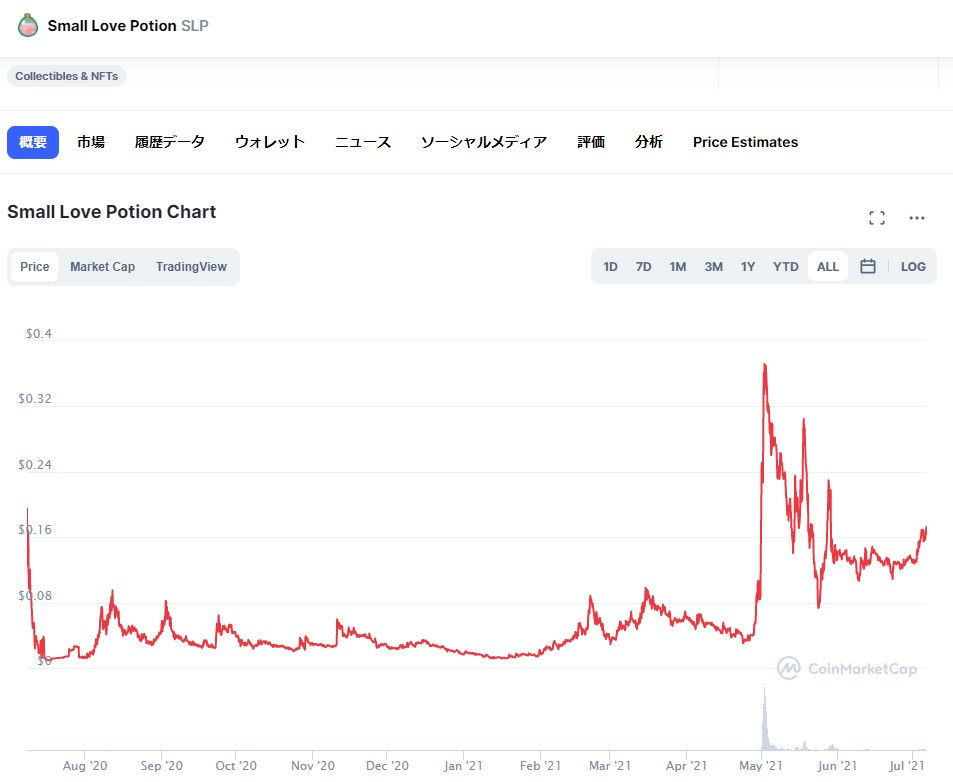
Task: Click the $0.24 axis label
Action: (x=35, y=465)
